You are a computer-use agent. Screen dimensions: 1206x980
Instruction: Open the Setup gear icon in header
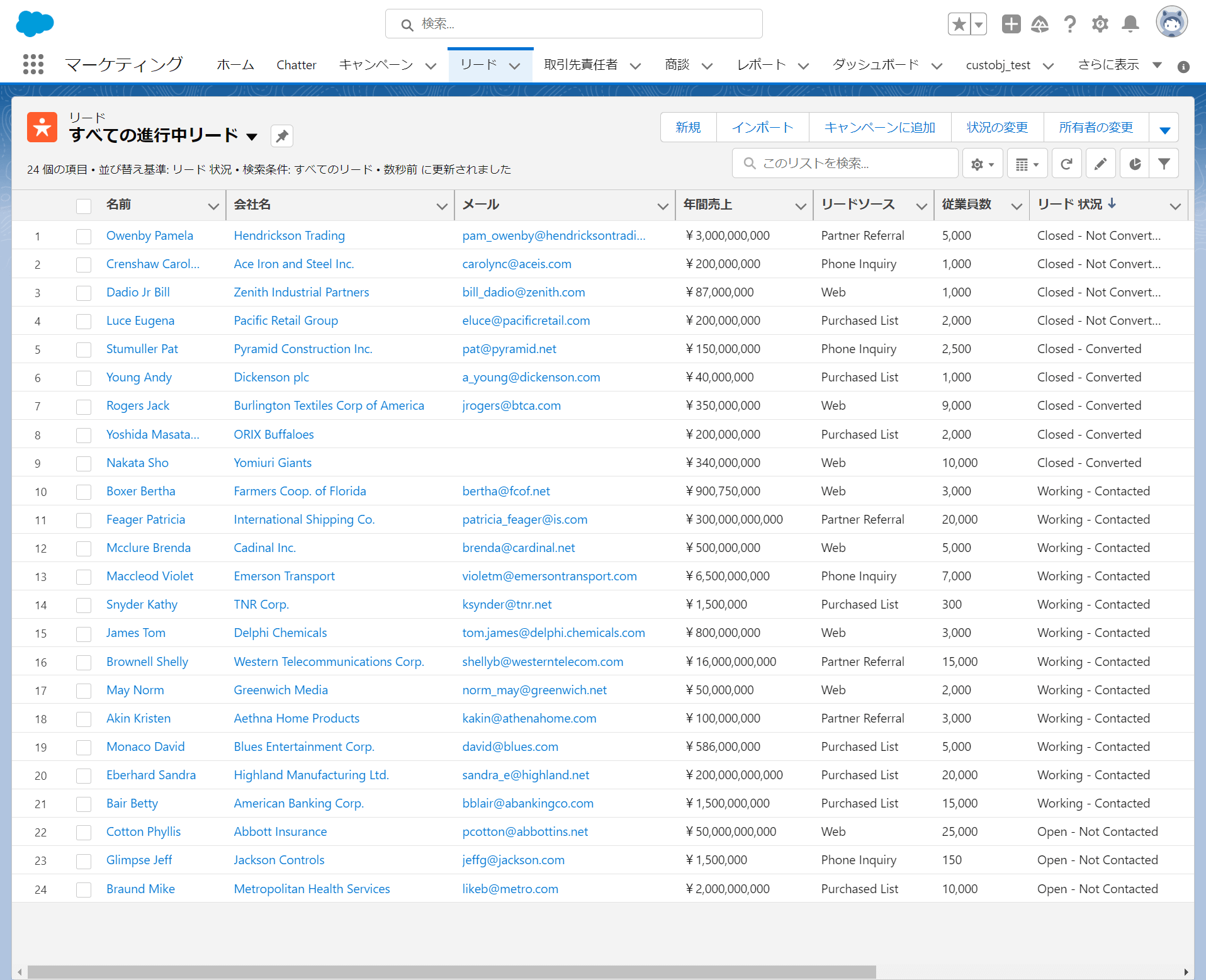(1100, 24)
